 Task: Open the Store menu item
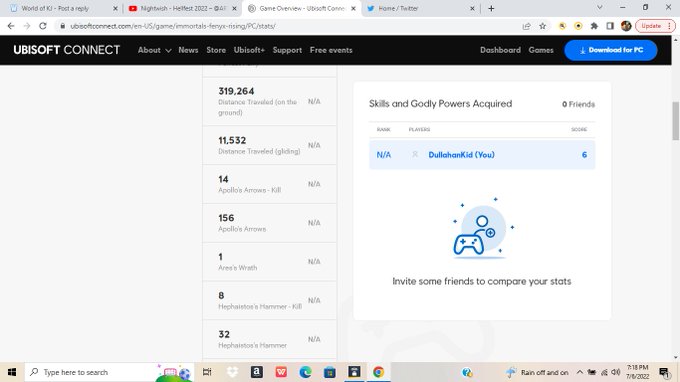click(x=216, y=50)
